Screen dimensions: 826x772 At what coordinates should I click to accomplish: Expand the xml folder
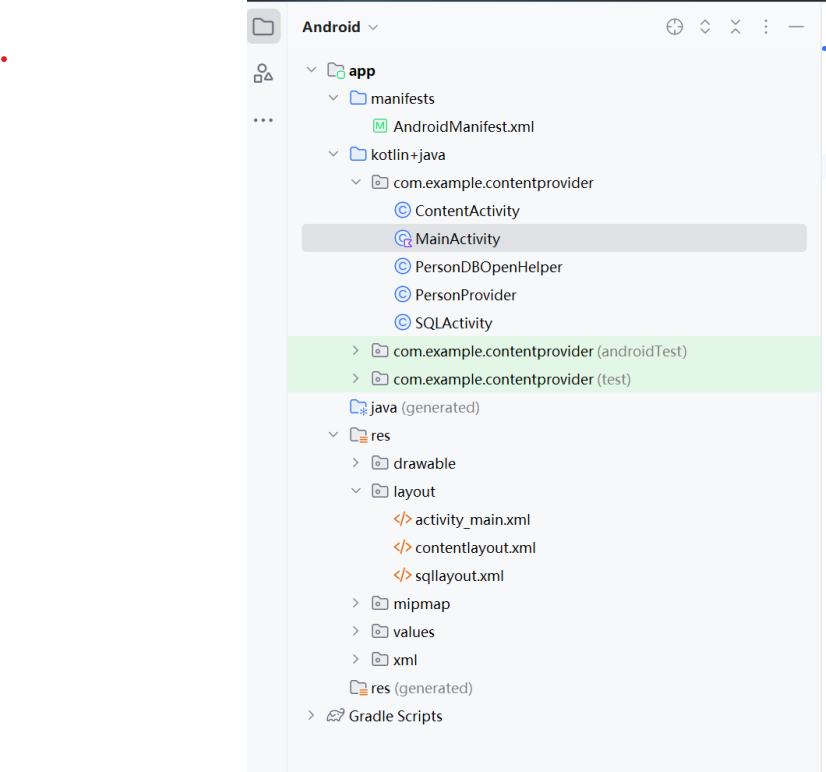pos(356,659)
